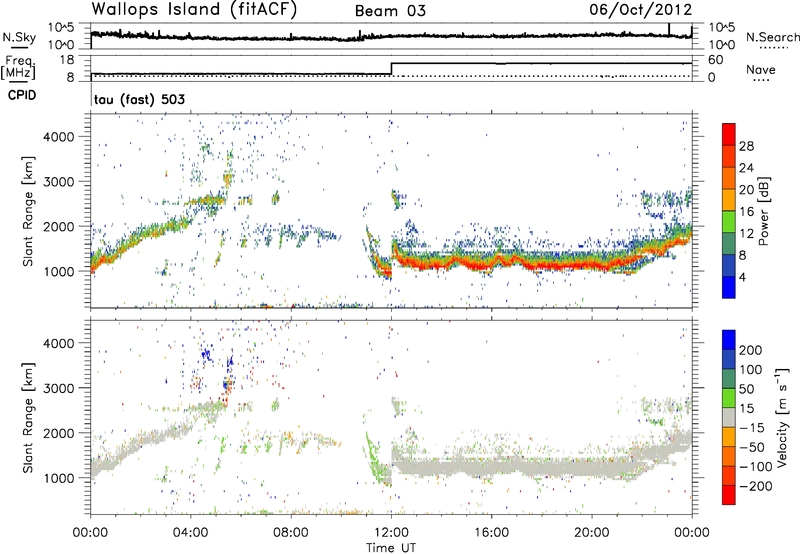This screenshot has height=554, width=800.
Task: Click the blue bottom of Power color bar
Action: click(x=729, y=287)
